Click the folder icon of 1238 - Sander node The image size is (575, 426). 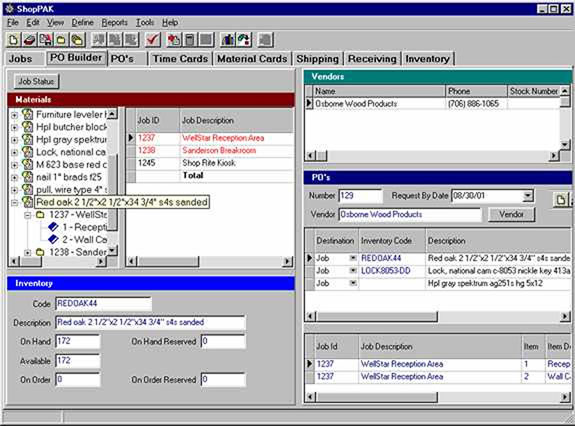click(40, 252)
